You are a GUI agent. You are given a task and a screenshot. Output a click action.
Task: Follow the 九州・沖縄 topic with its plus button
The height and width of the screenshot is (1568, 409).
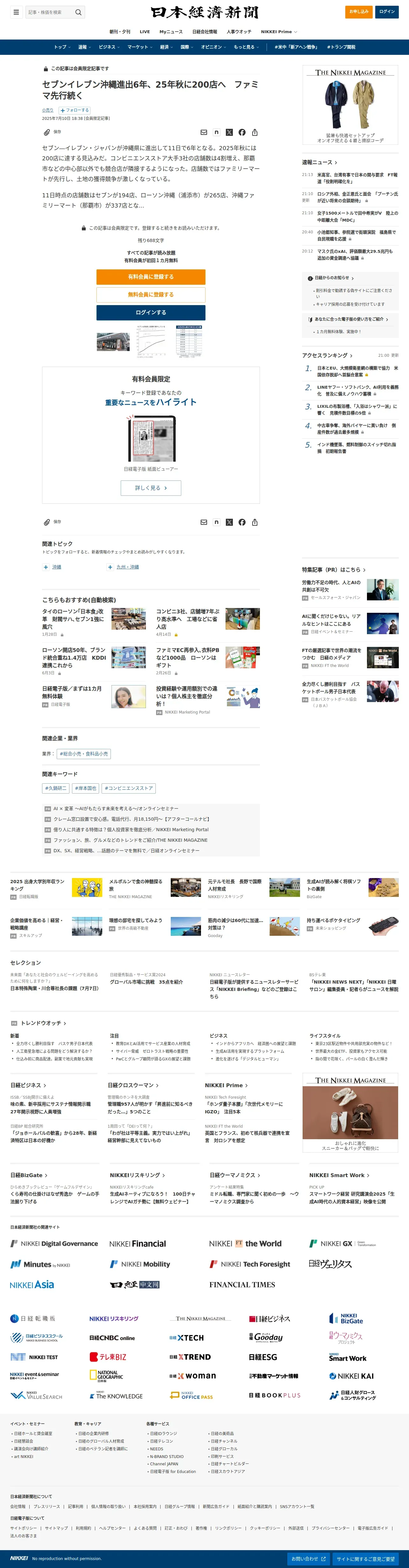(x=110, y=567)
